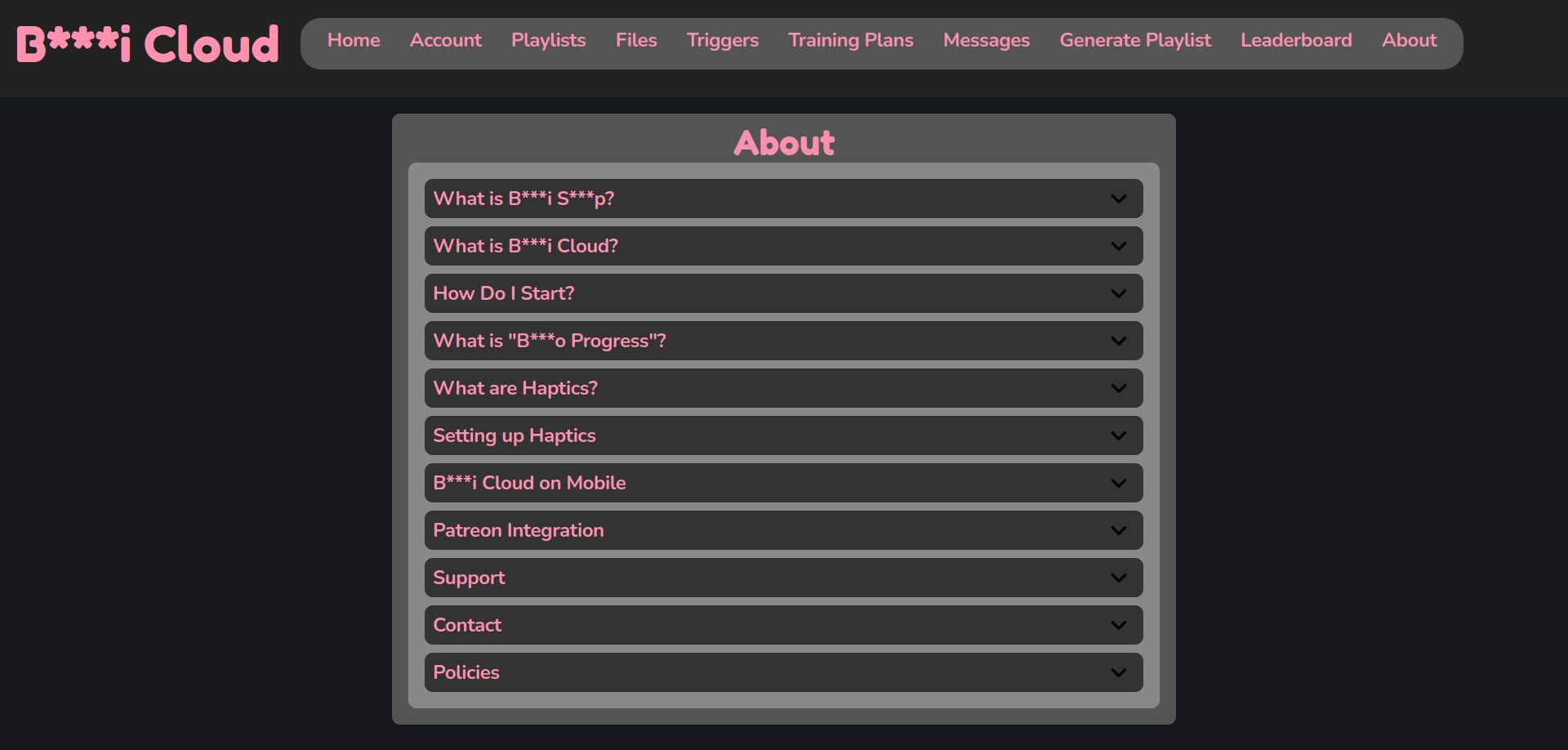Click the chevron on the 'Policies' row
The width and height of the screenshot is (1568, 750).
[1119, 672]
